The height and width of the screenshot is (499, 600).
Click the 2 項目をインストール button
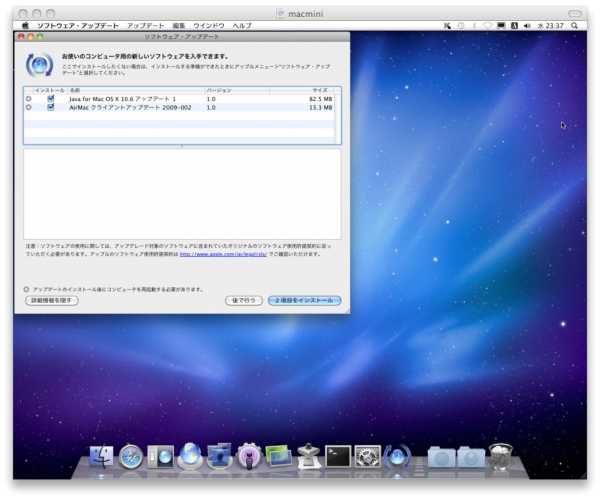click(x=305, y=300)
